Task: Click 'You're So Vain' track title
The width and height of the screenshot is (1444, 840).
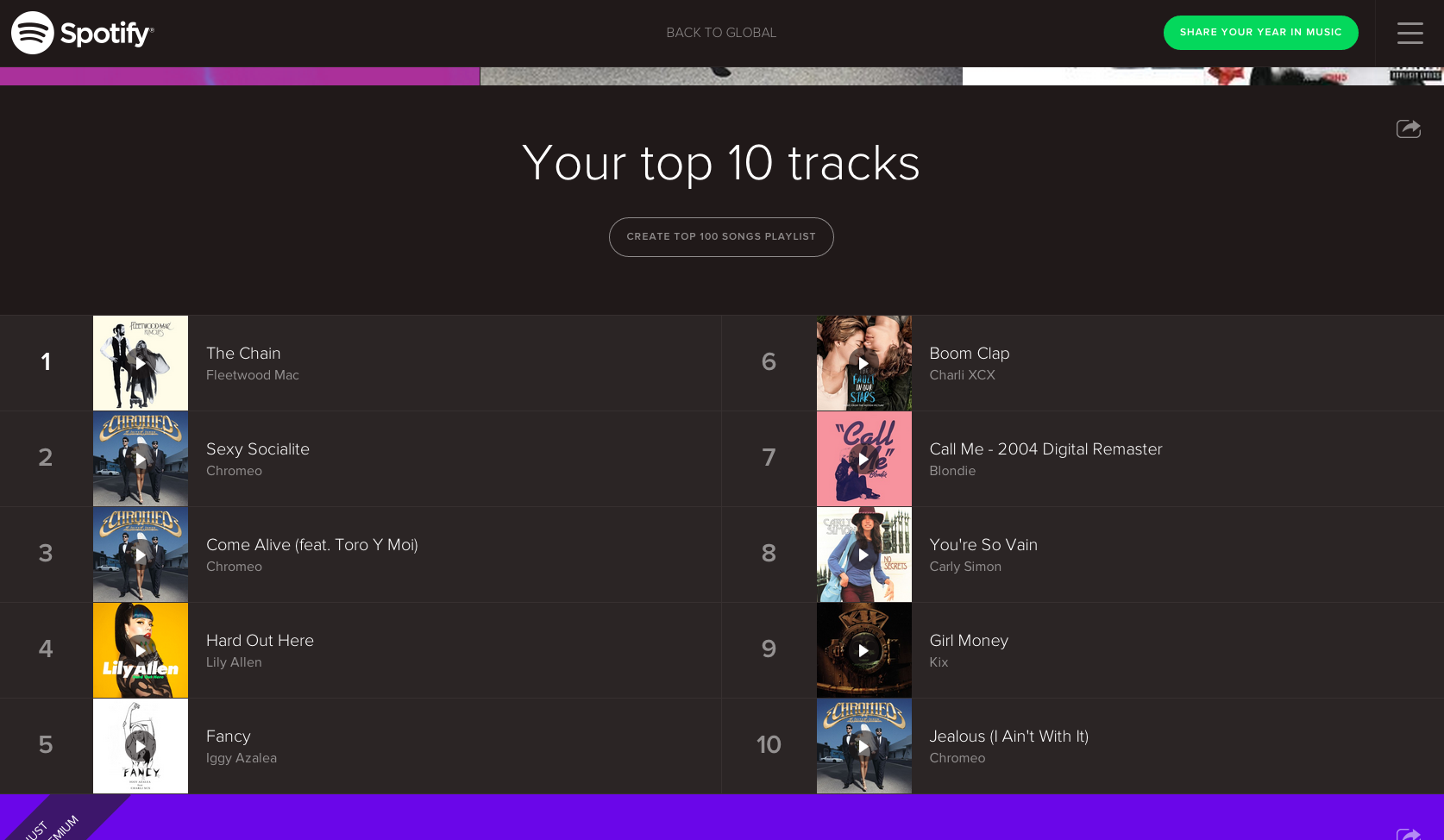Action: click(983, 545)
